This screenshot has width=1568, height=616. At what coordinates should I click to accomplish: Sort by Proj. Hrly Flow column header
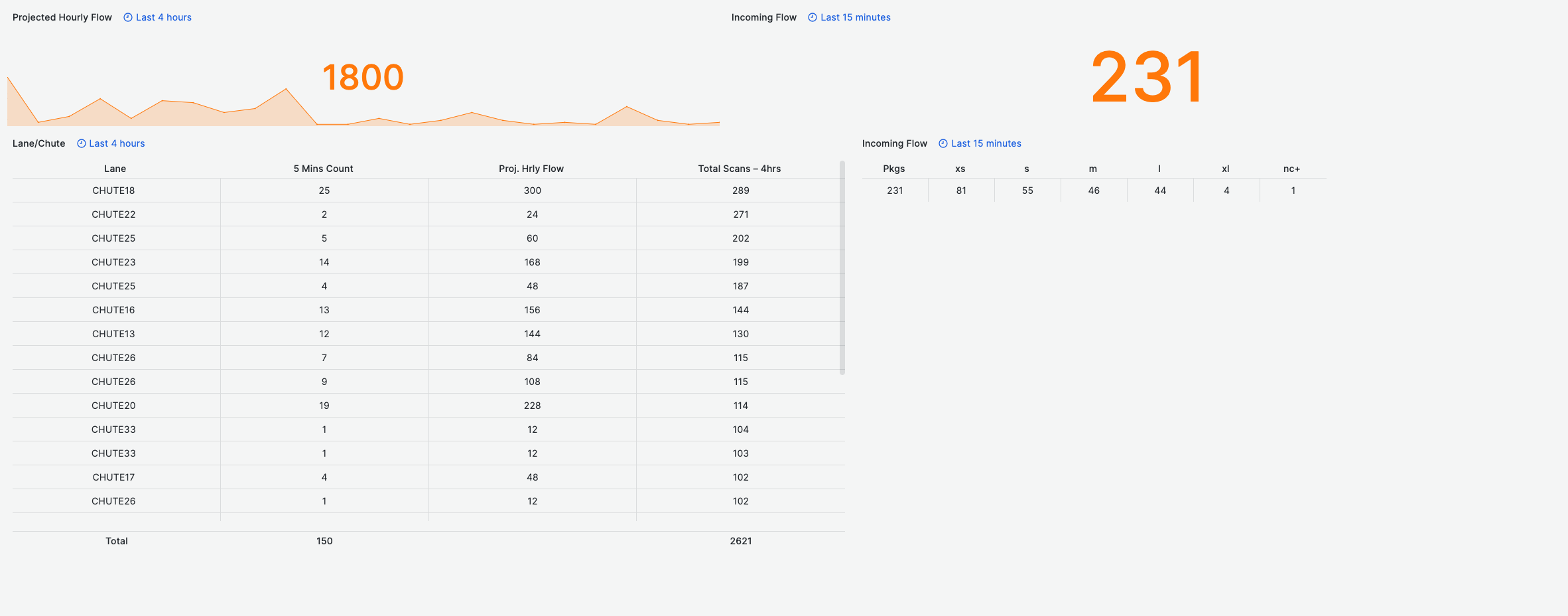pyautogui.click(x=531, y=169)
